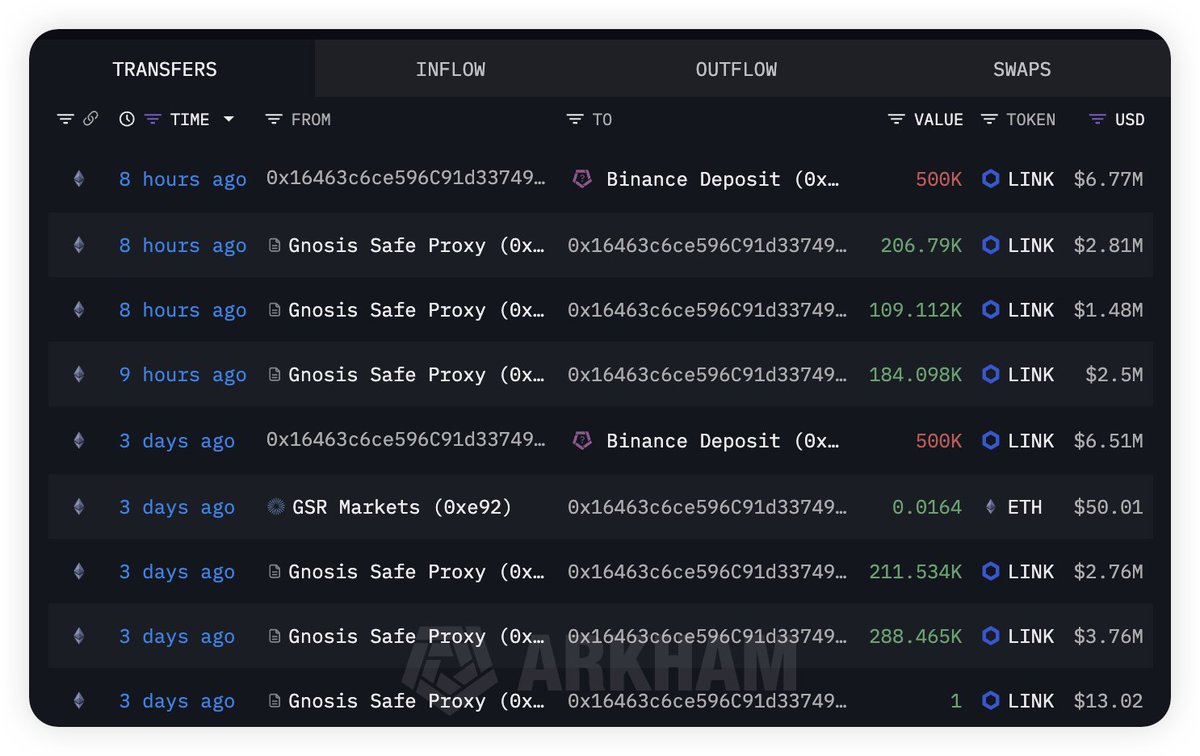The width and height of the screenshot is (1200, 756).
Task: Click the clock icon beside TIME
Action: pos(127,119)
